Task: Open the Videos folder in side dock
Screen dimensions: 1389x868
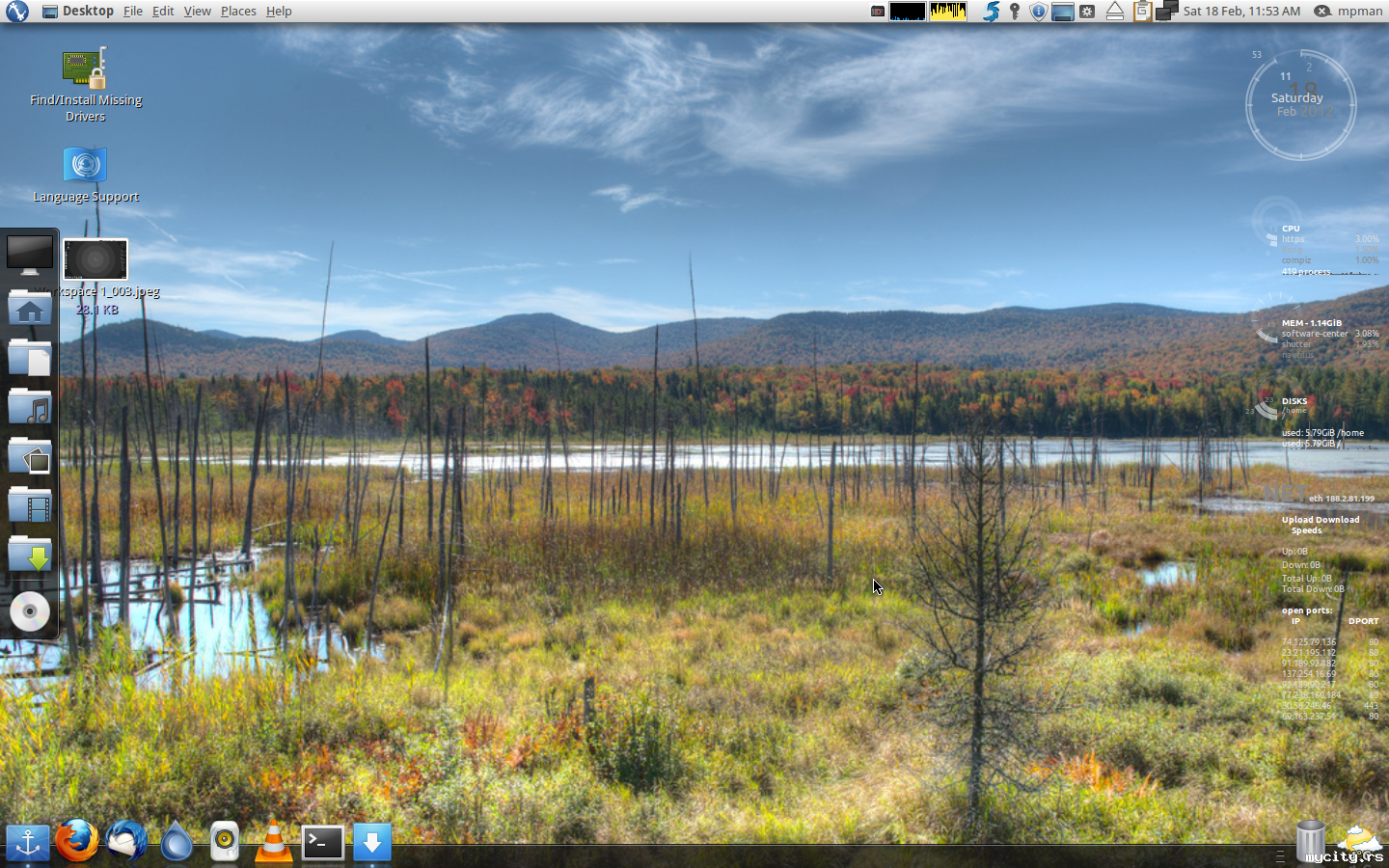Action: point(30,504)
